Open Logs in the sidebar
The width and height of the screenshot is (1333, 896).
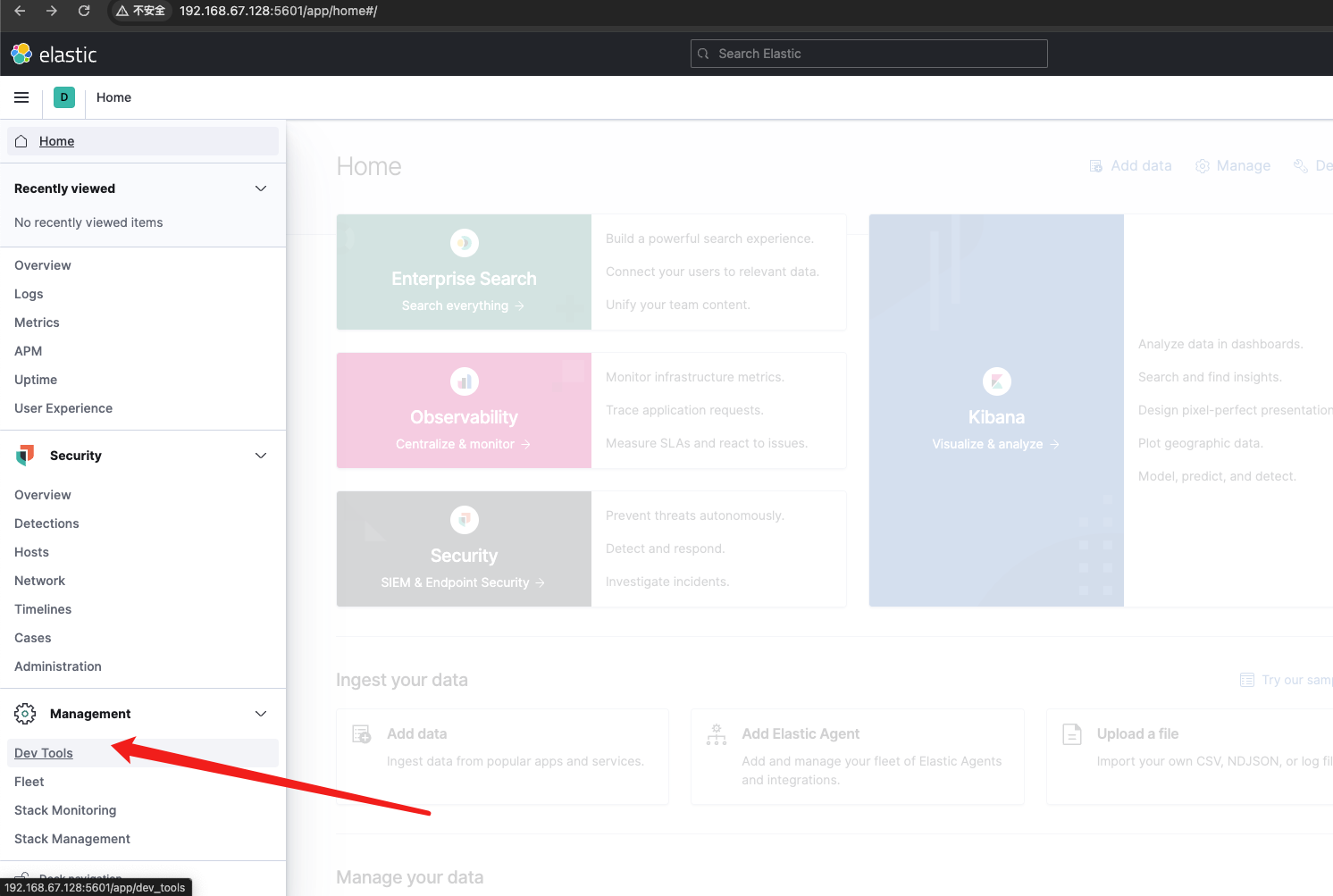29,294
